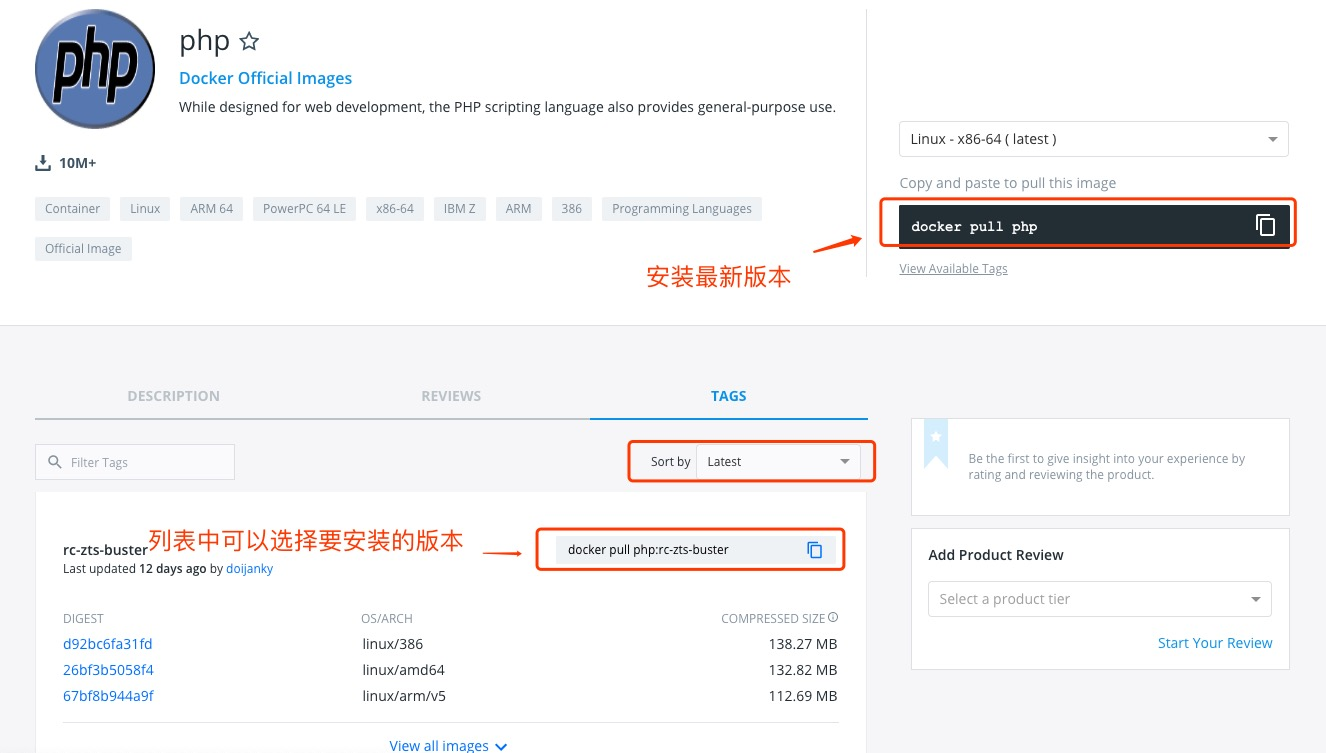Expand View all images
Screen dimensions: 1326x753
[x=448, y=744]
